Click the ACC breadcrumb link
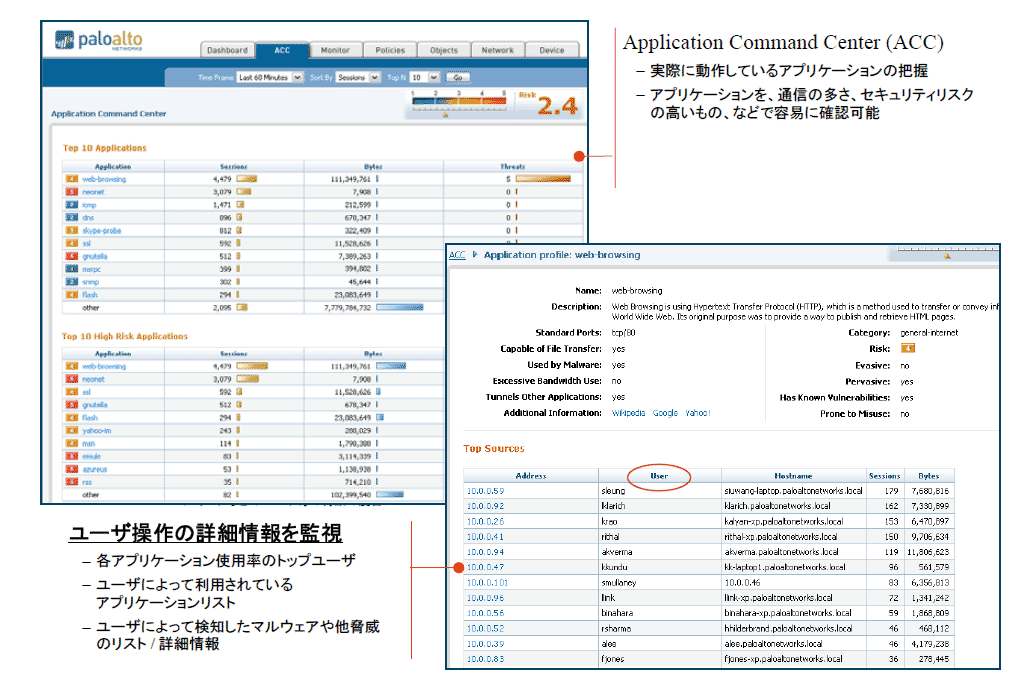Screen dimensions: 1034x678 [x=457, y=255]
